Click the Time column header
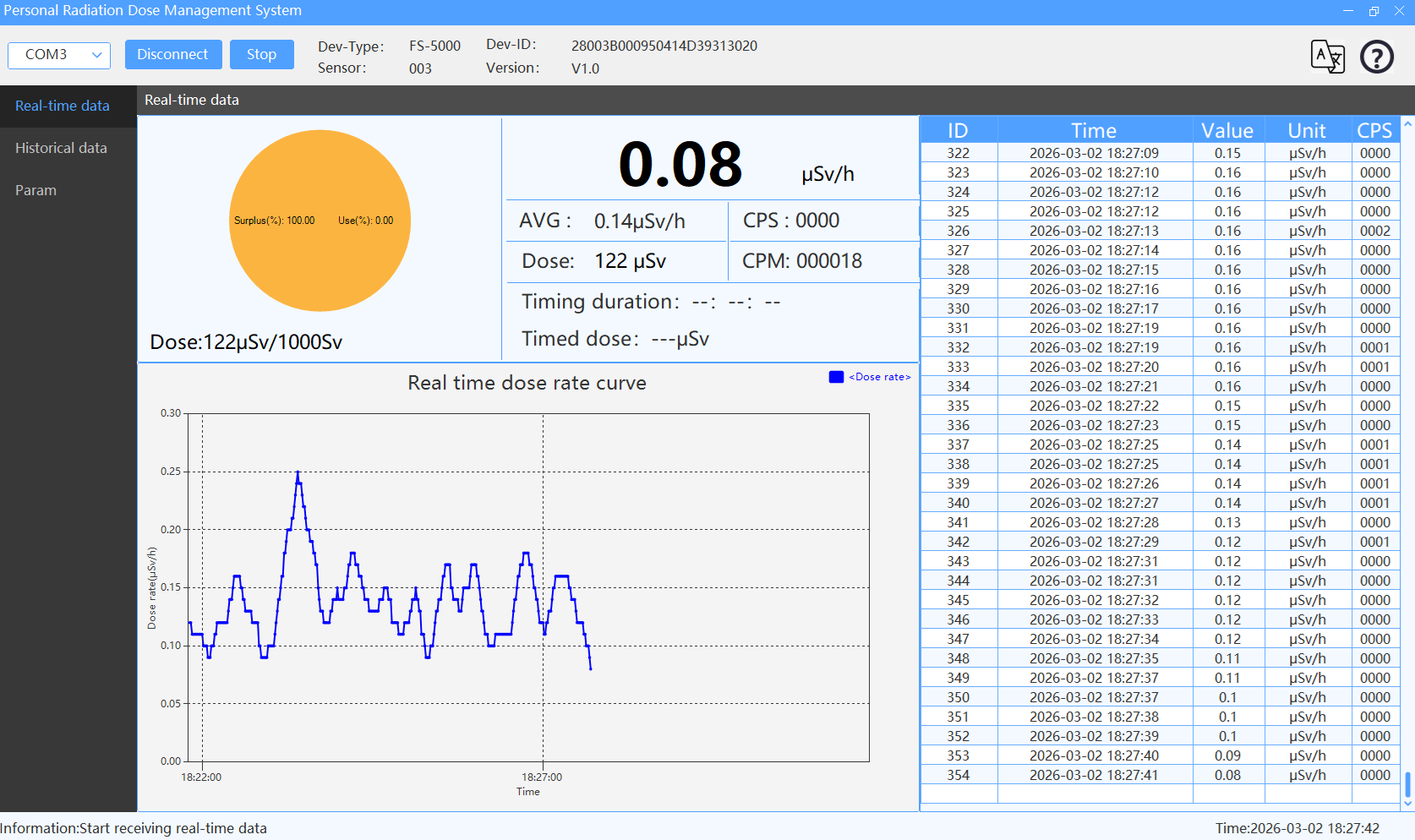Viewport: 1415px width, 840px height. (x=1094, y=130)
